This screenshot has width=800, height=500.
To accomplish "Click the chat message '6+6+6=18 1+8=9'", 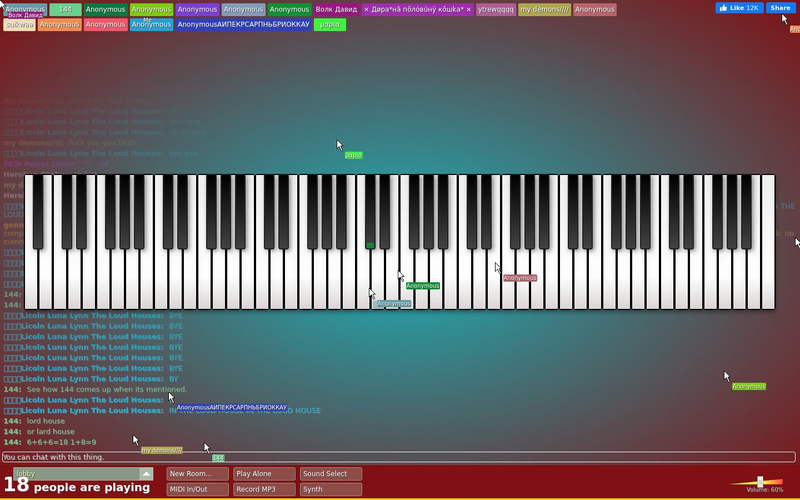I will pyautogui.click(x=61, y=442).
